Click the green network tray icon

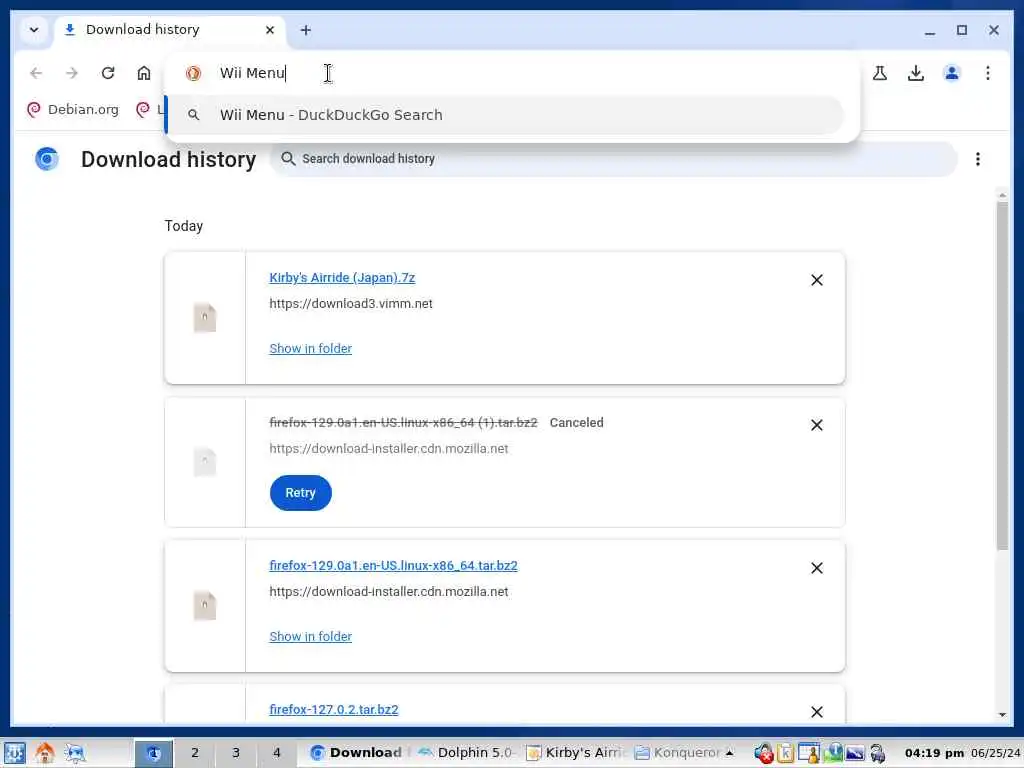tap(833, 753)
